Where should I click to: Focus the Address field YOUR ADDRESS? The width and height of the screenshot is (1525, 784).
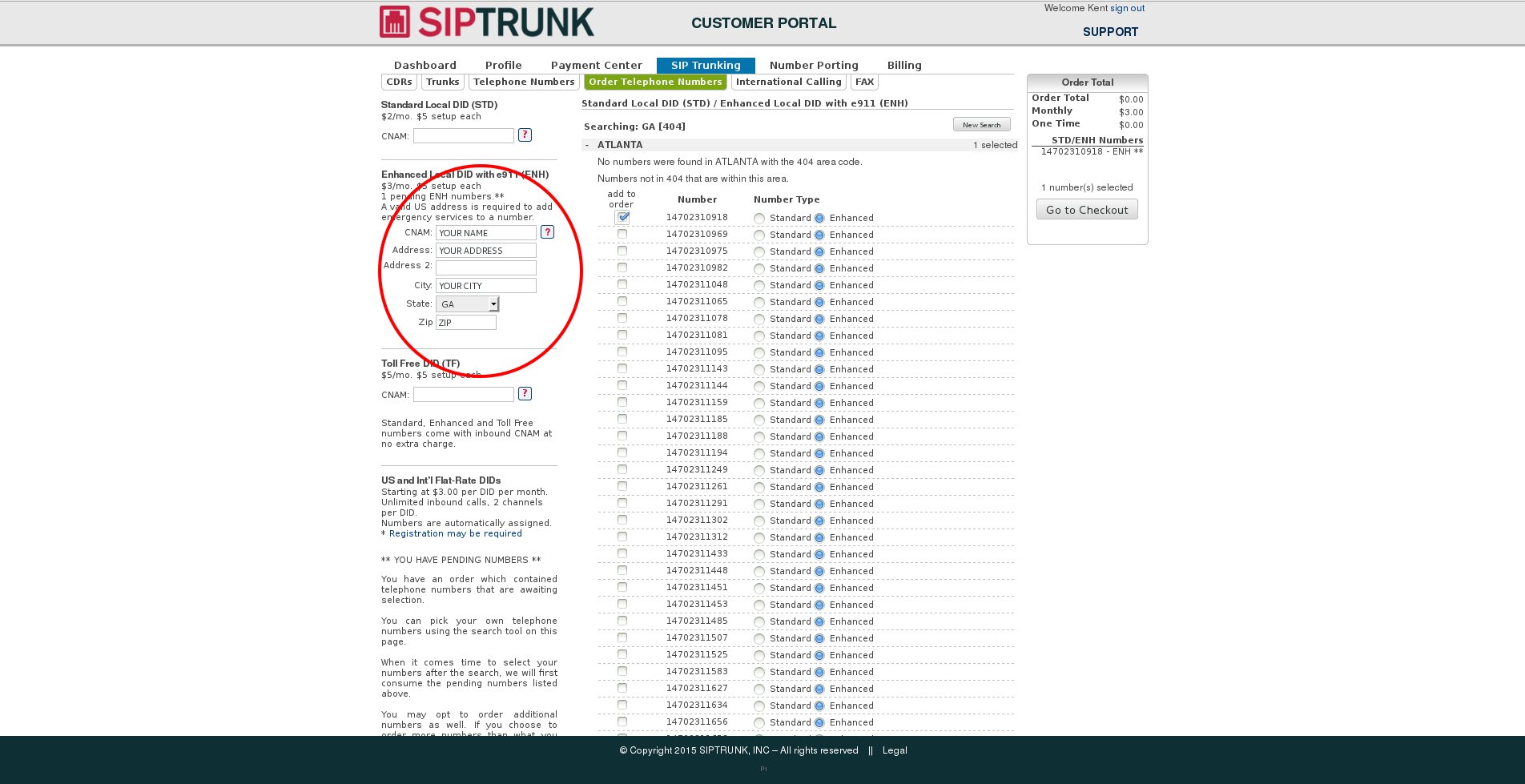coord(486,251)
